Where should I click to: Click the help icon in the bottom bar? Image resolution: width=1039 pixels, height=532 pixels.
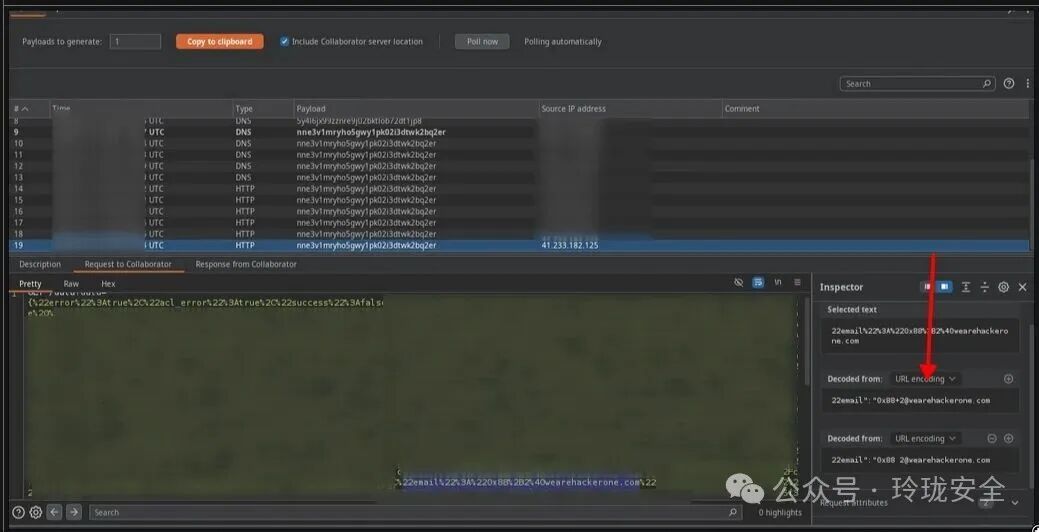[19, 512]
